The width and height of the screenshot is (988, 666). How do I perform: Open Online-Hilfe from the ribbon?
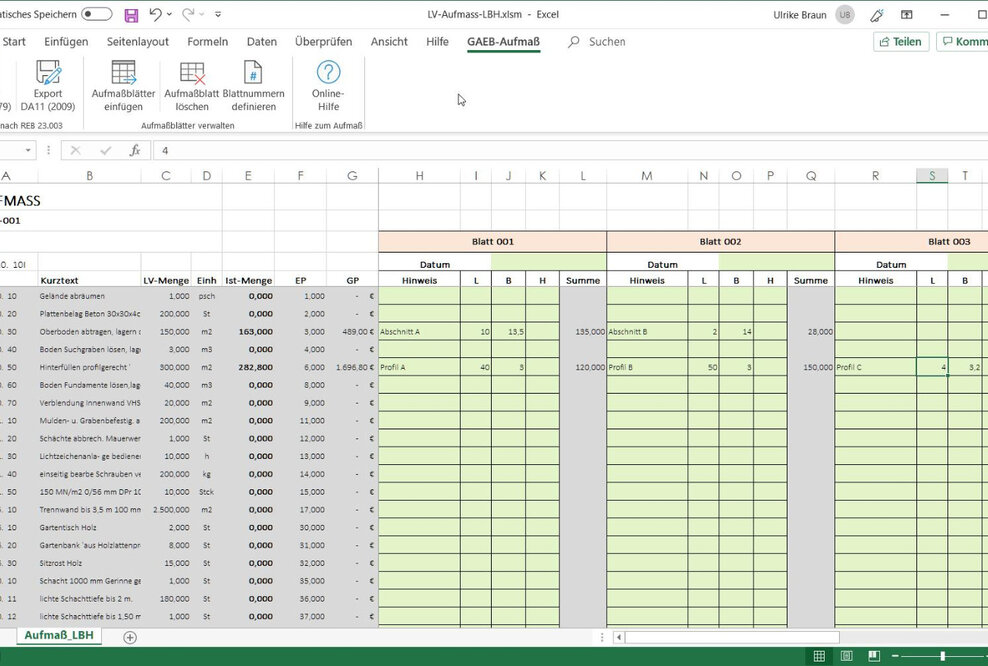[x=328, y=73]
